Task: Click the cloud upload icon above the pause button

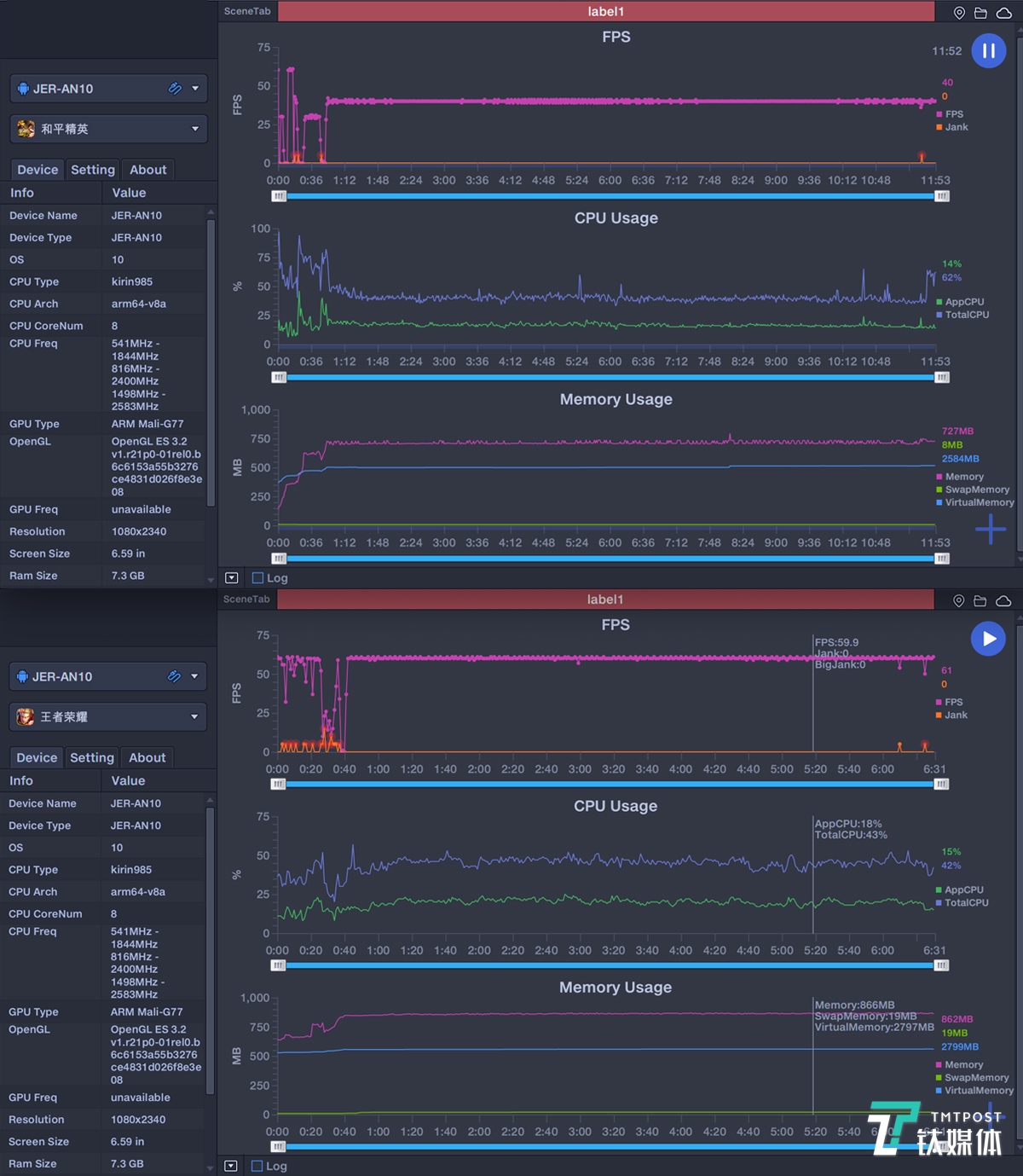Action: pos(1003,13)
